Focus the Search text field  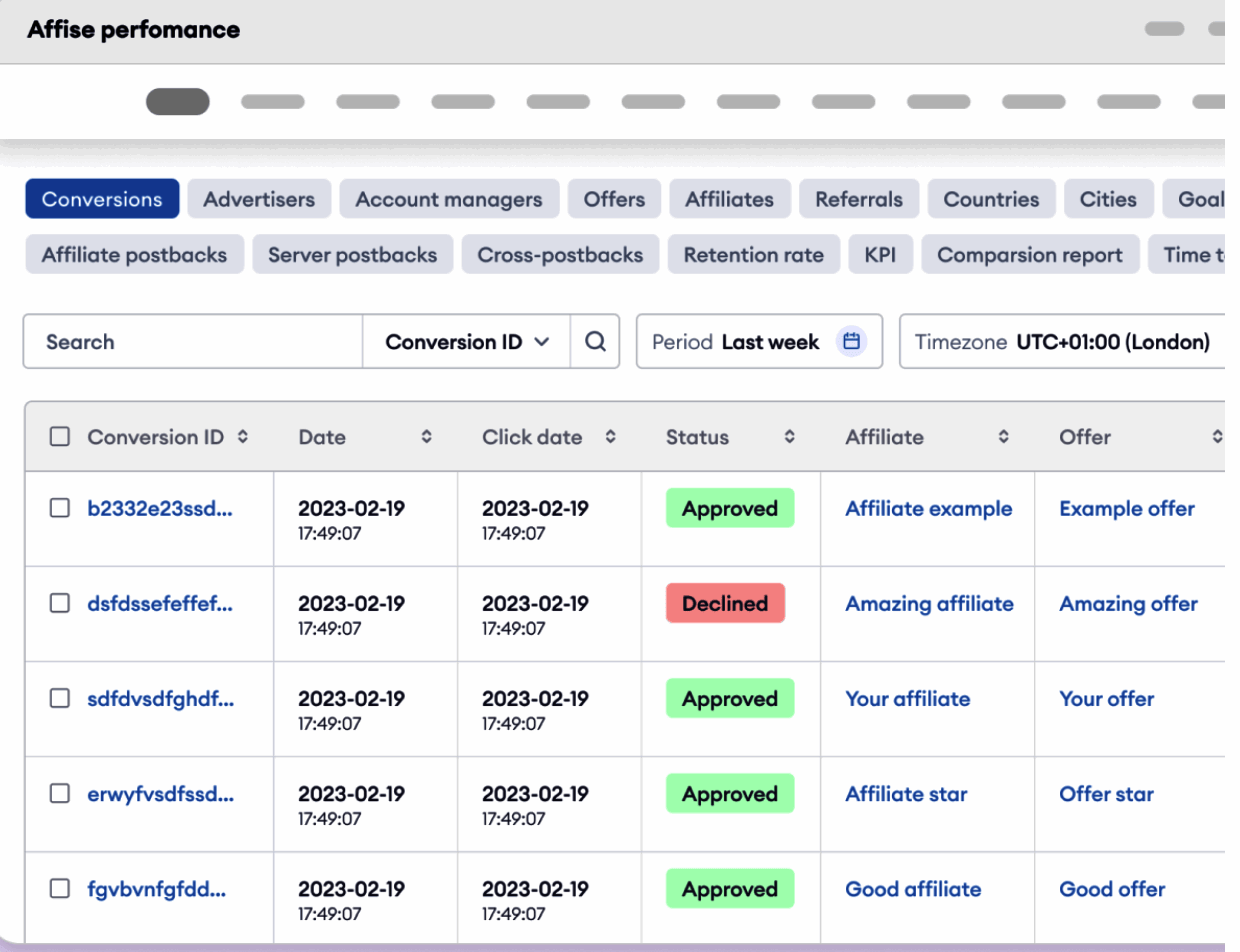192,342
